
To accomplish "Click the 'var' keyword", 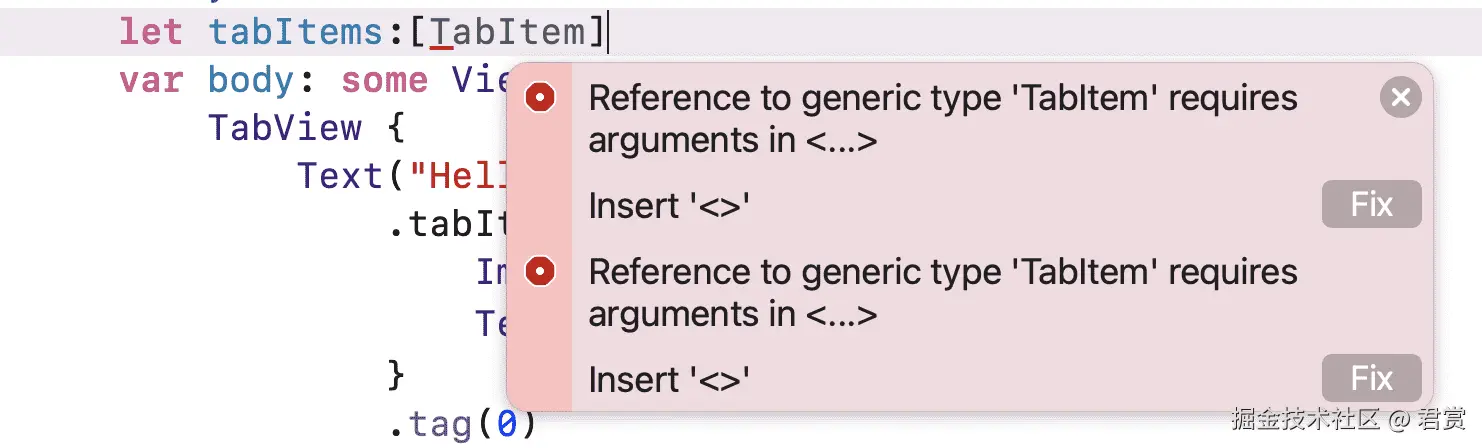I will click(151, 80).
